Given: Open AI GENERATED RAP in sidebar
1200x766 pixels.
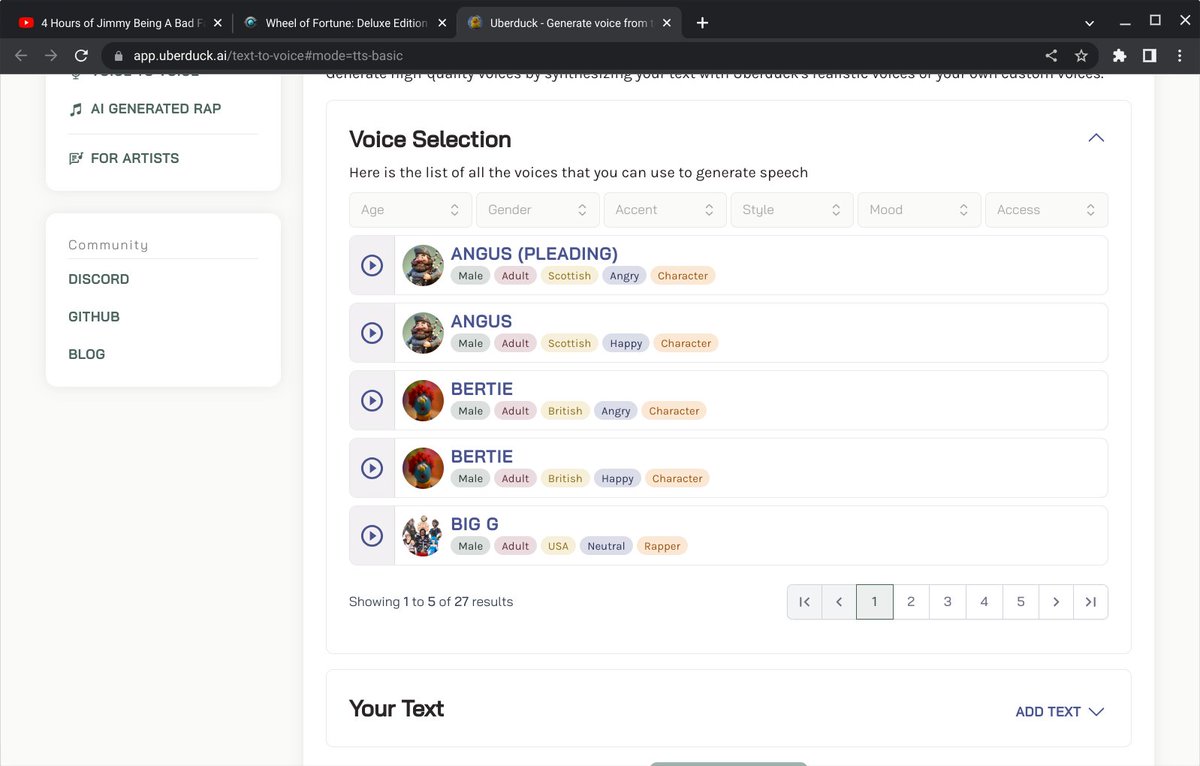Looking at the screenshot, I should (145, 109).
